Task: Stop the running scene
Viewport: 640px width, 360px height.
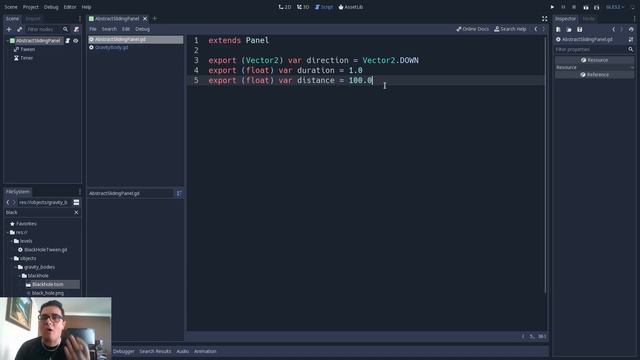Action: click(574, 7)
